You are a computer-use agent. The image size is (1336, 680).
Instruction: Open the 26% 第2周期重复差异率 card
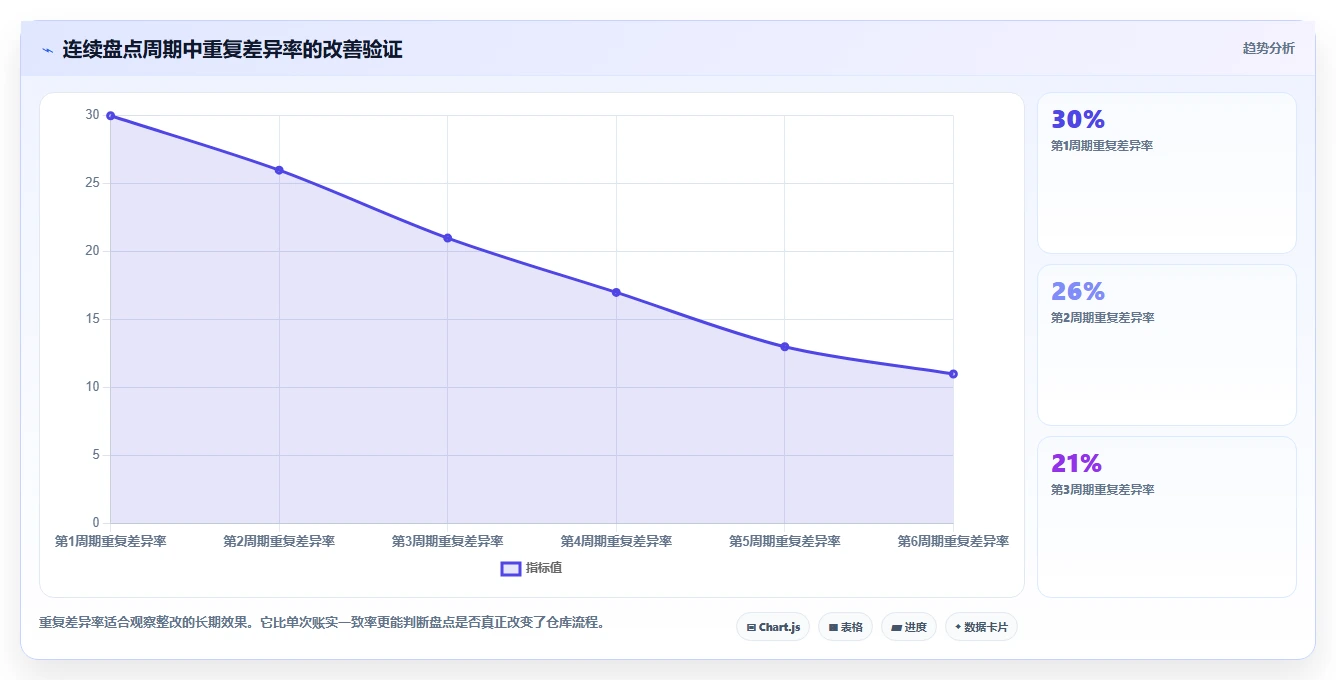click(x=1167, y=345)
